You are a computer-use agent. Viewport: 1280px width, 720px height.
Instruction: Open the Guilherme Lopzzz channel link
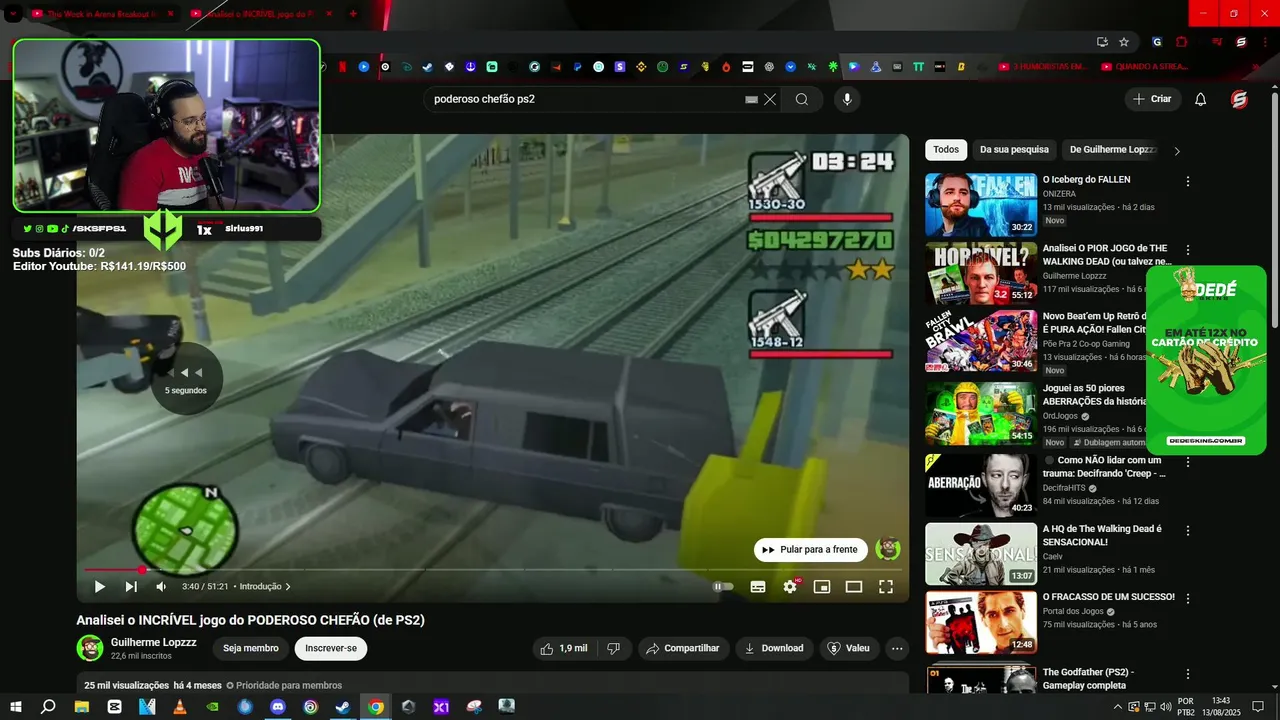[153, 642]
